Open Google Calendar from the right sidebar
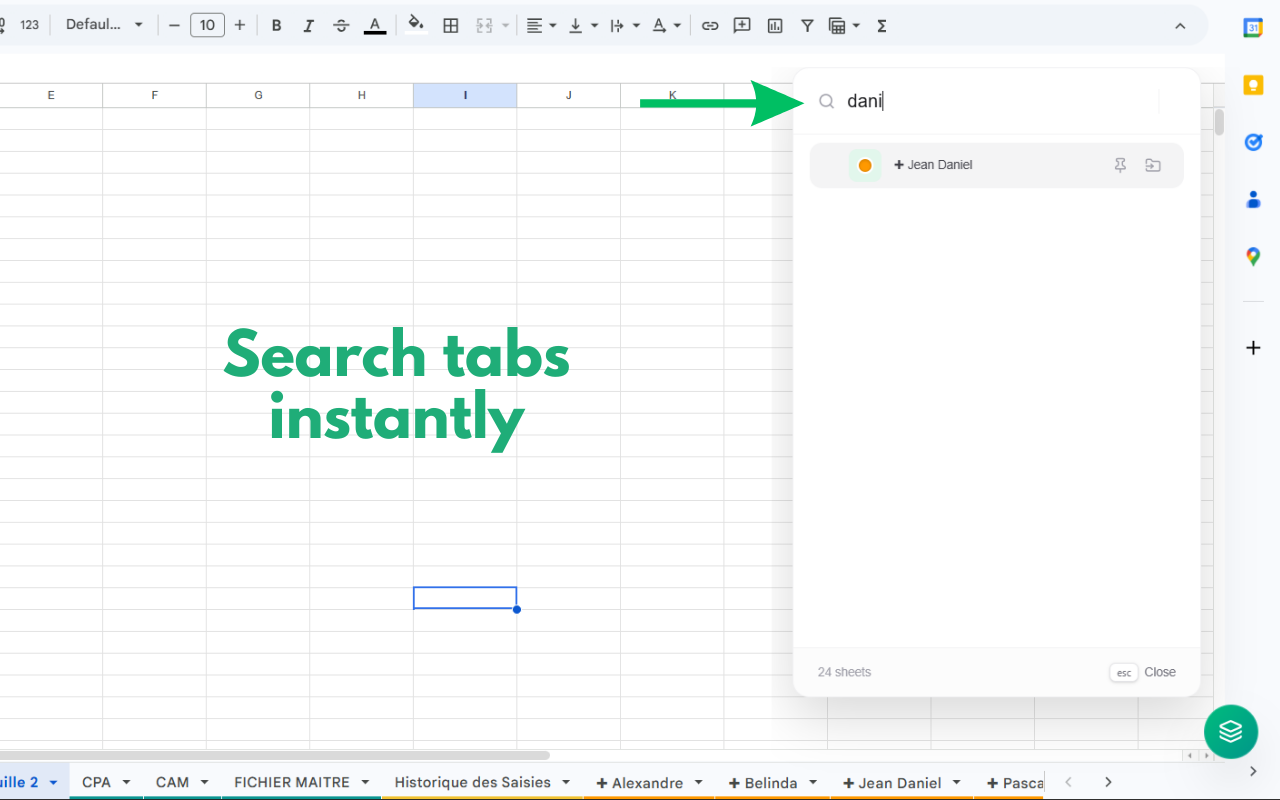Screen dimensions: 1280x800 [1253, 27]
